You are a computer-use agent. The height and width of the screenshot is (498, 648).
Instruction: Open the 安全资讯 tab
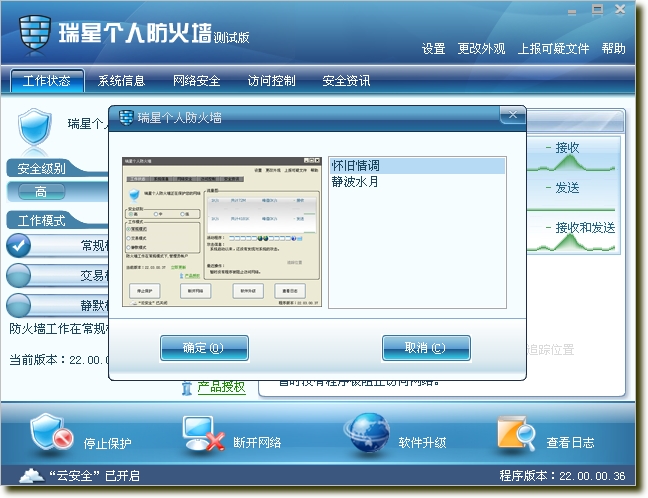tap(346, 81)
